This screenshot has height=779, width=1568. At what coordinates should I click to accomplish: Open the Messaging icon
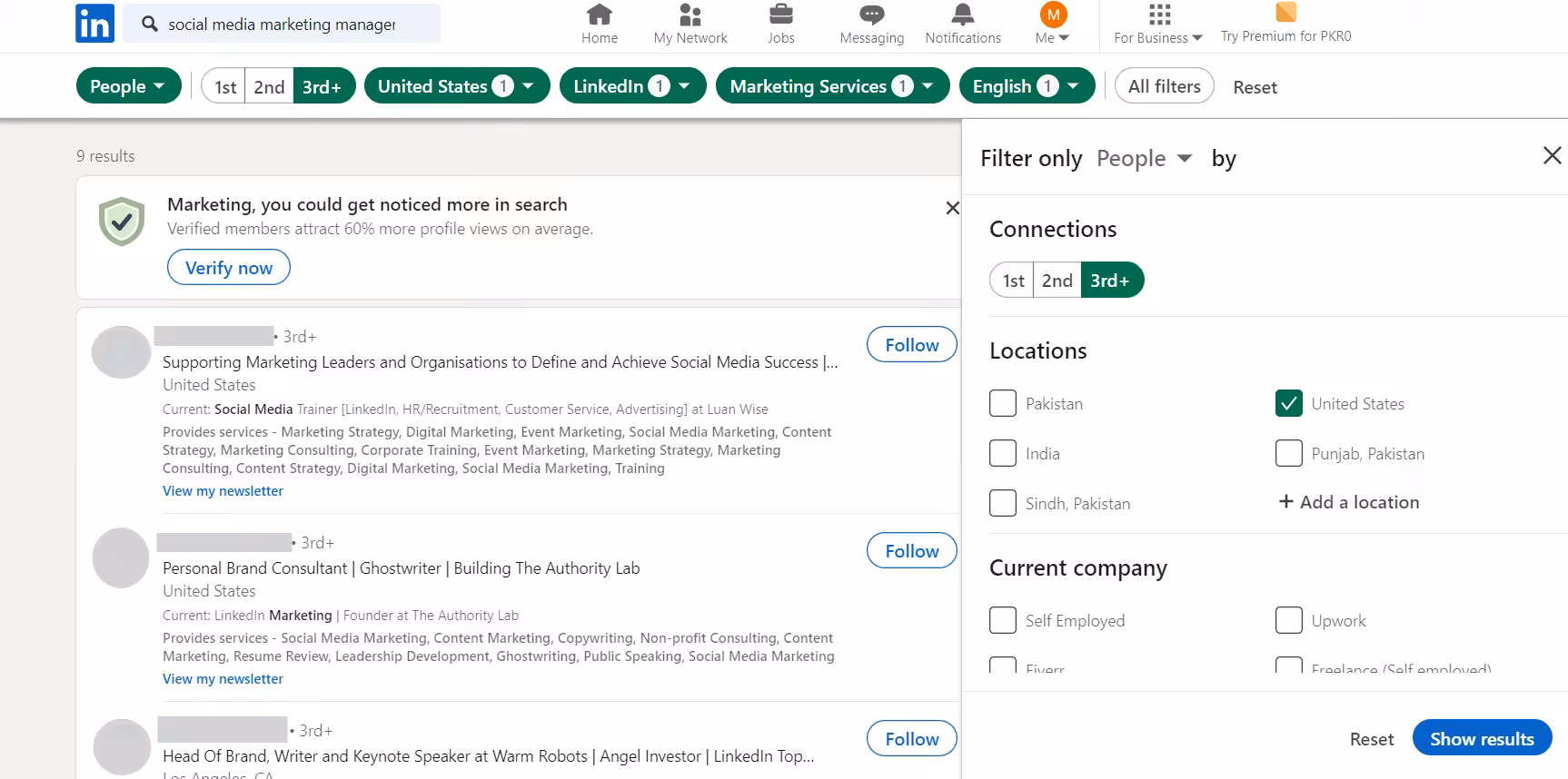[872, 15]
